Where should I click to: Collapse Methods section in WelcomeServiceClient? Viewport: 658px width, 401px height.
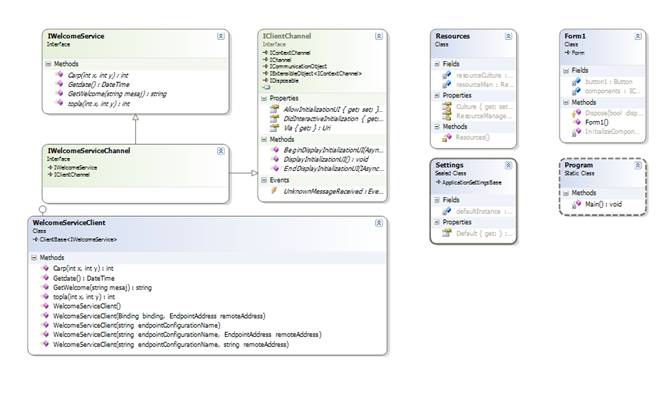pos(36,257)
